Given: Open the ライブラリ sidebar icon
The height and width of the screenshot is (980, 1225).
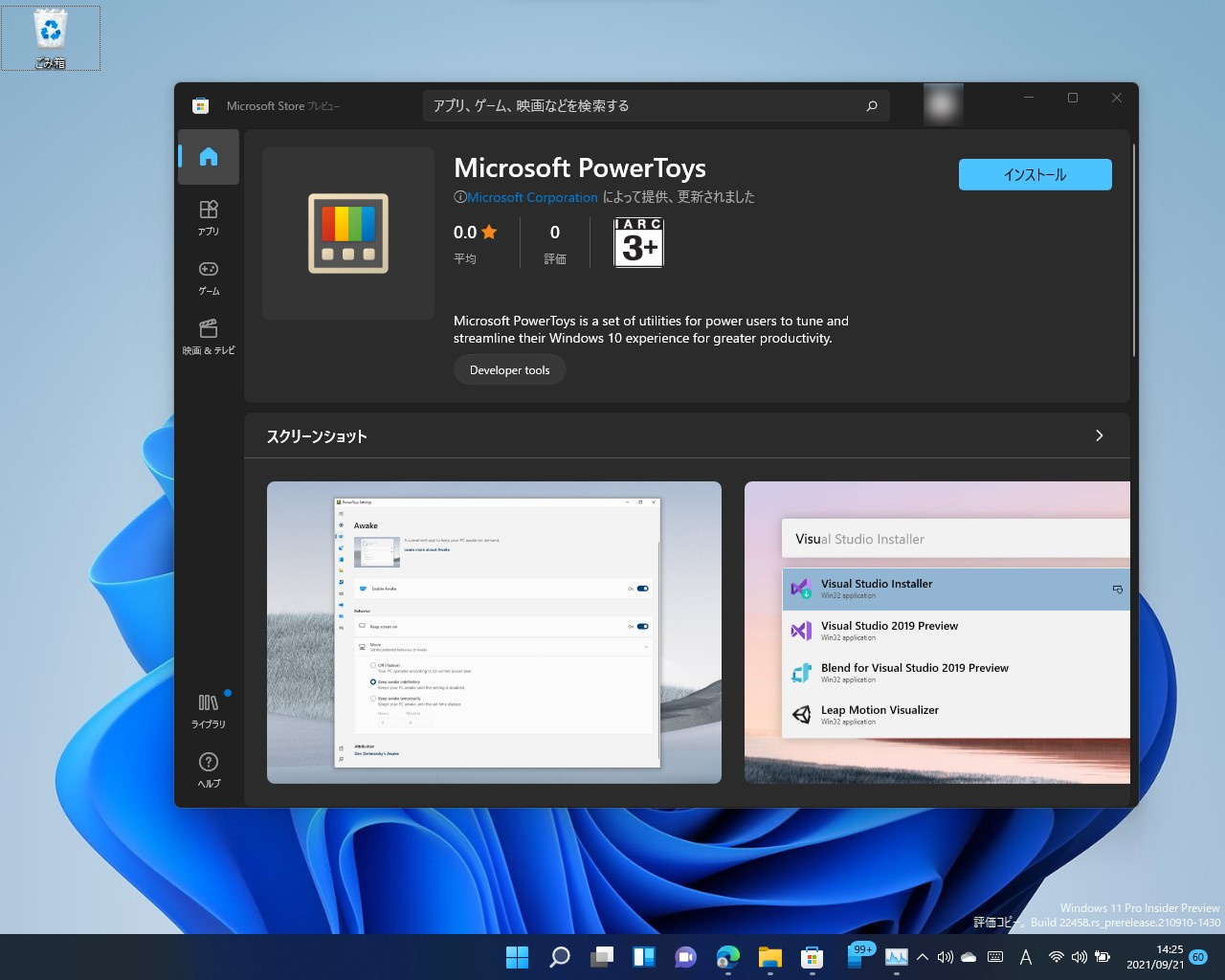Looking at the screenshot, I should tap(208, 708).
